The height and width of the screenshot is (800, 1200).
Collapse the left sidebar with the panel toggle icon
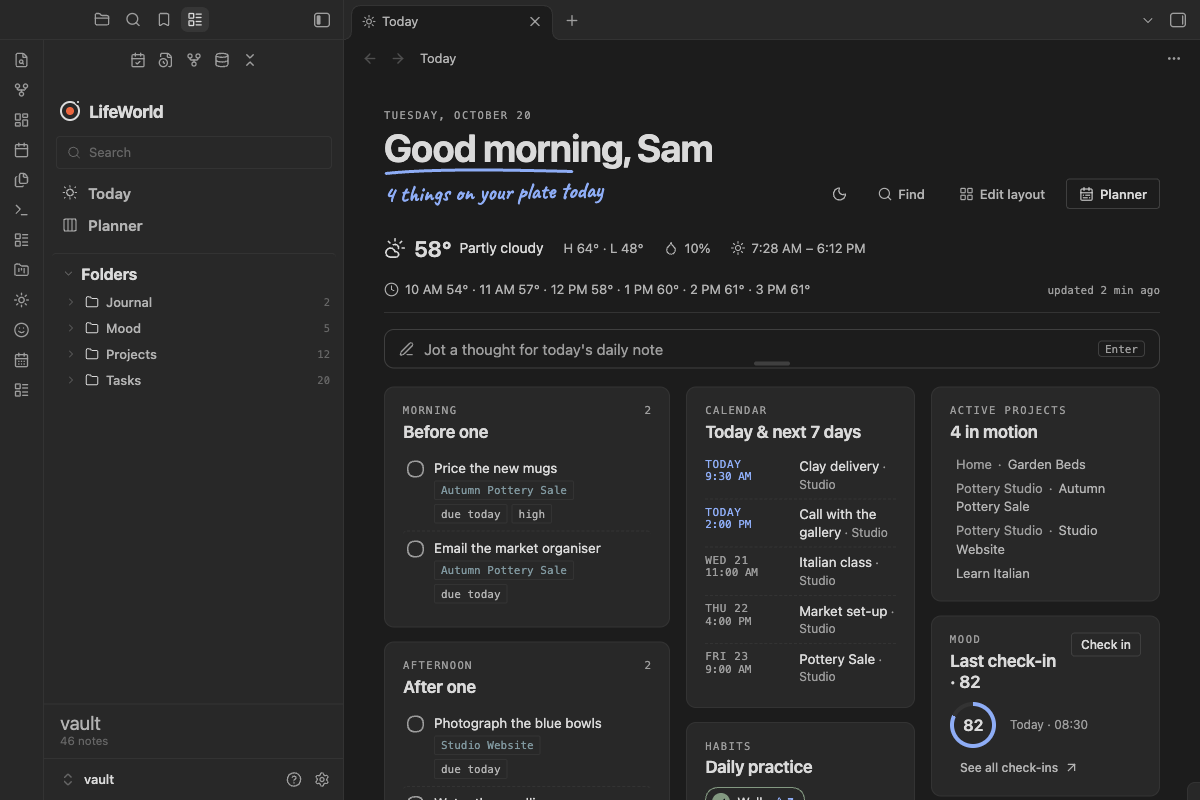(x=322, y=20)
